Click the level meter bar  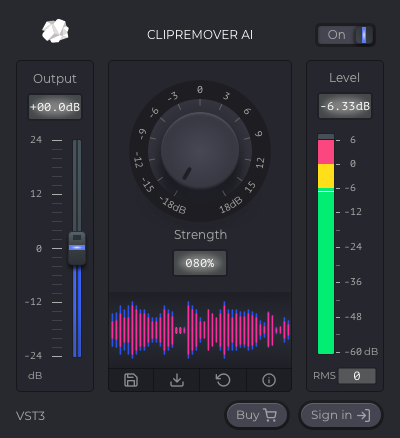point(326,244)
